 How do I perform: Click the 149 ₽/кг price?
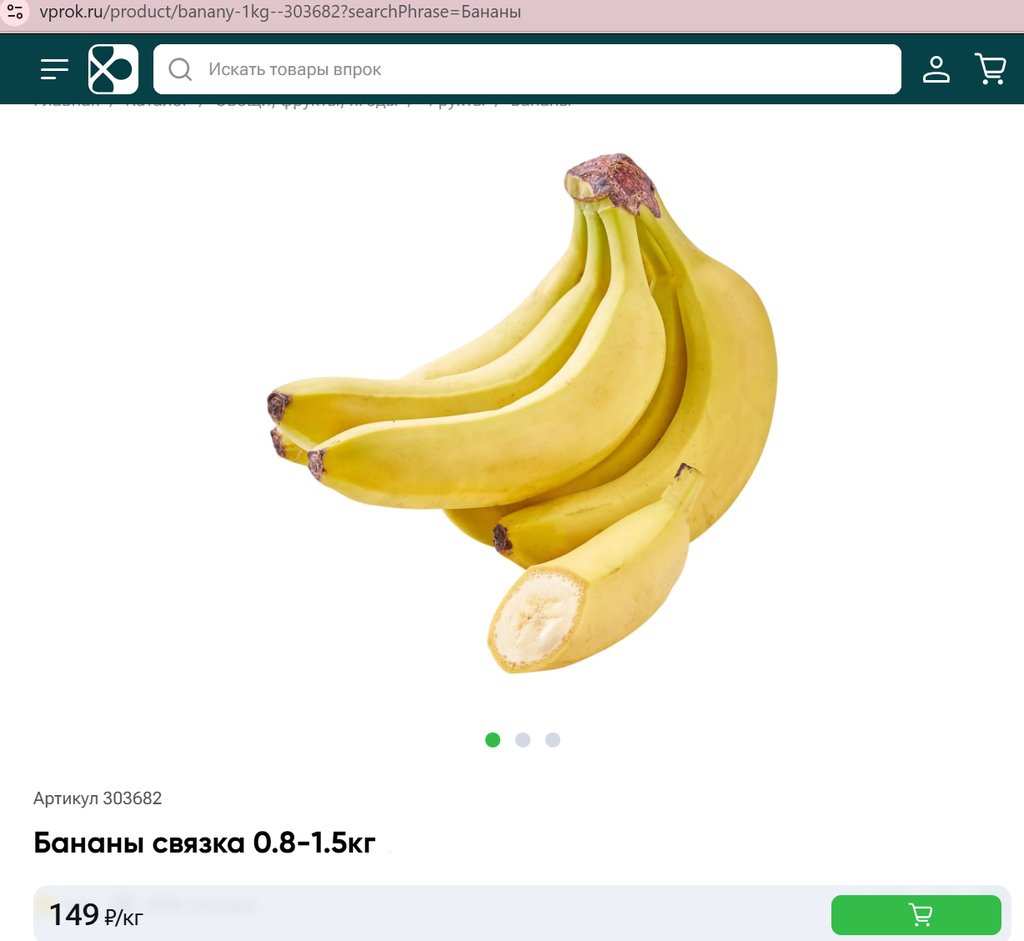tap(96, 915)
